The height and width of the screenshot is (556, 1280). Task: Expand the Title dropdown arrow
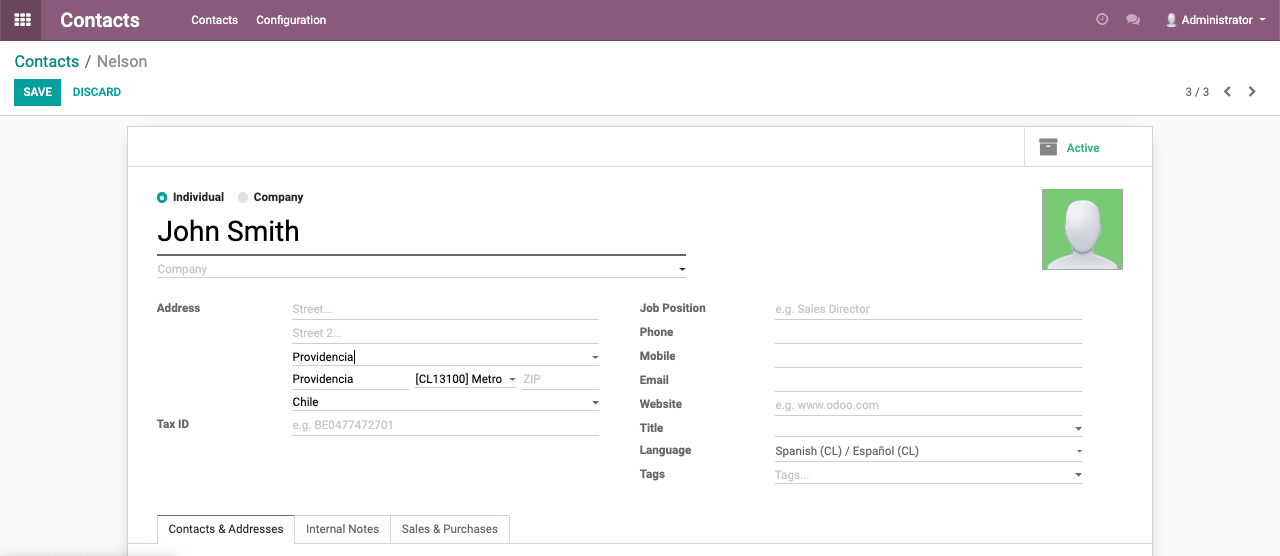pyautogui.click(x=1078, y=428)
